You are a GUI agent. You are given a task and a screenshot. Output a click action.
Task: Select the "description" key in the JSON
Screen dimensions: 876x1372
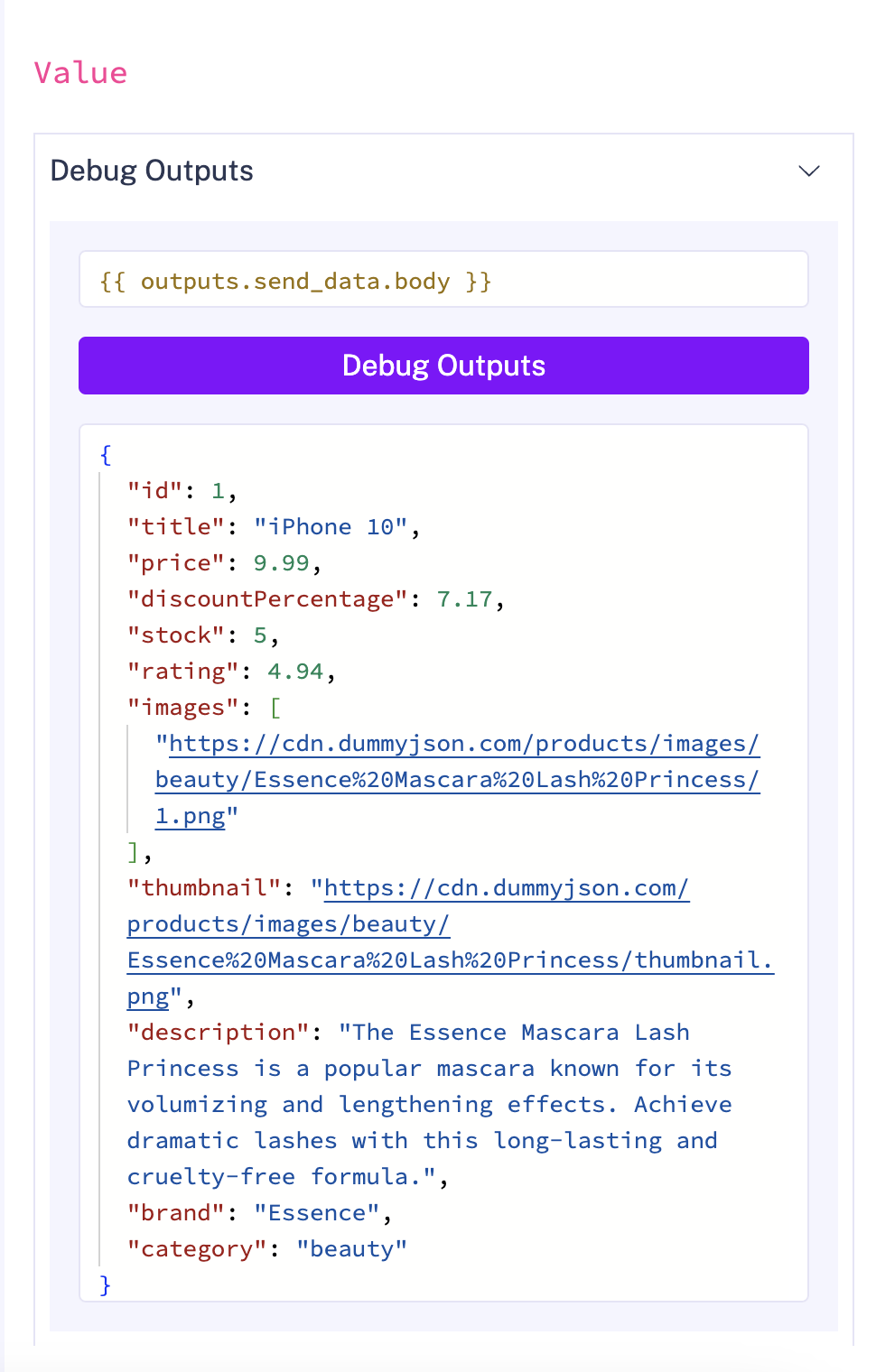point(217,1032)
